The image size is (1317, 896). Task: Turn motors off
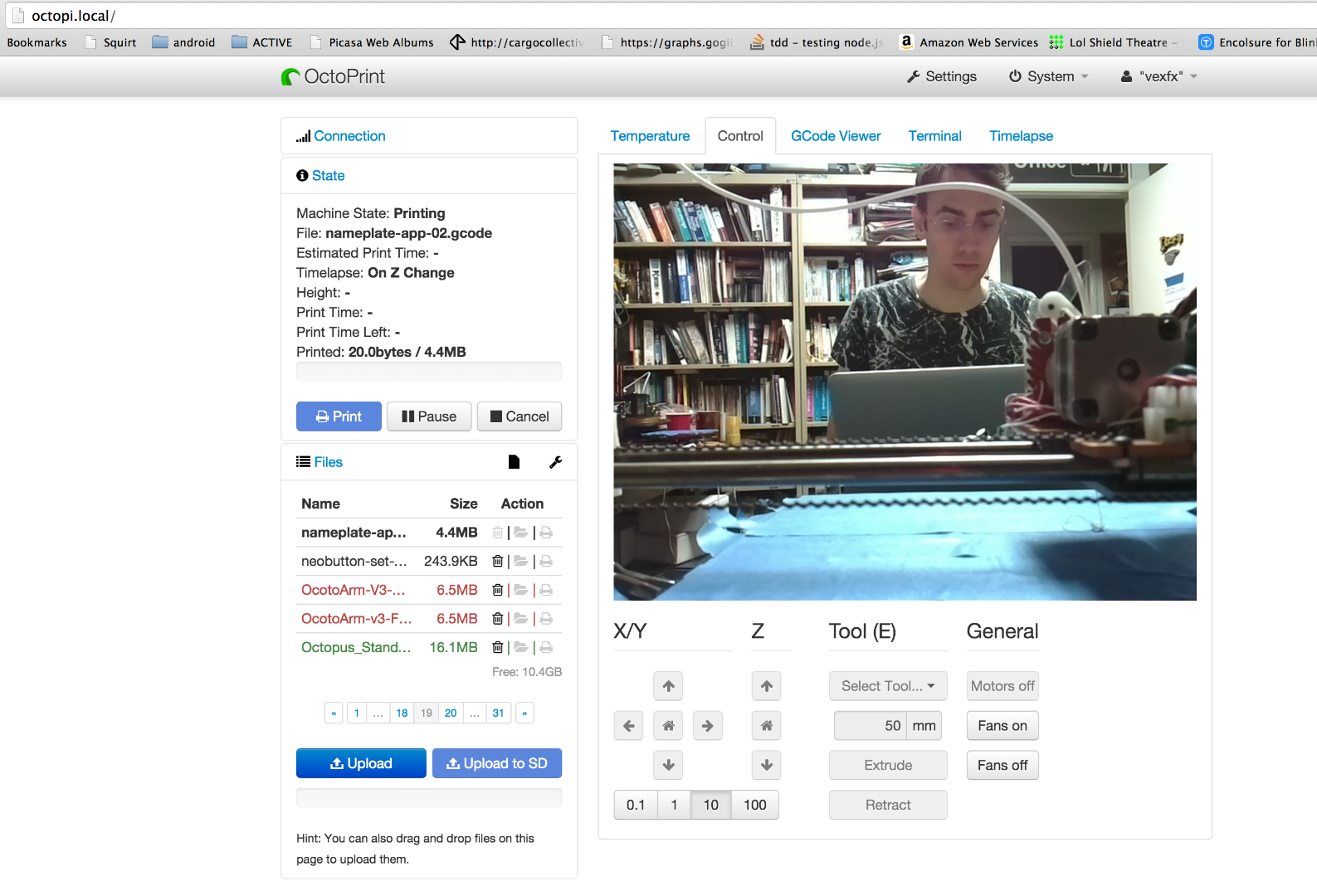pyautogui.click(x=1002, y=686)
